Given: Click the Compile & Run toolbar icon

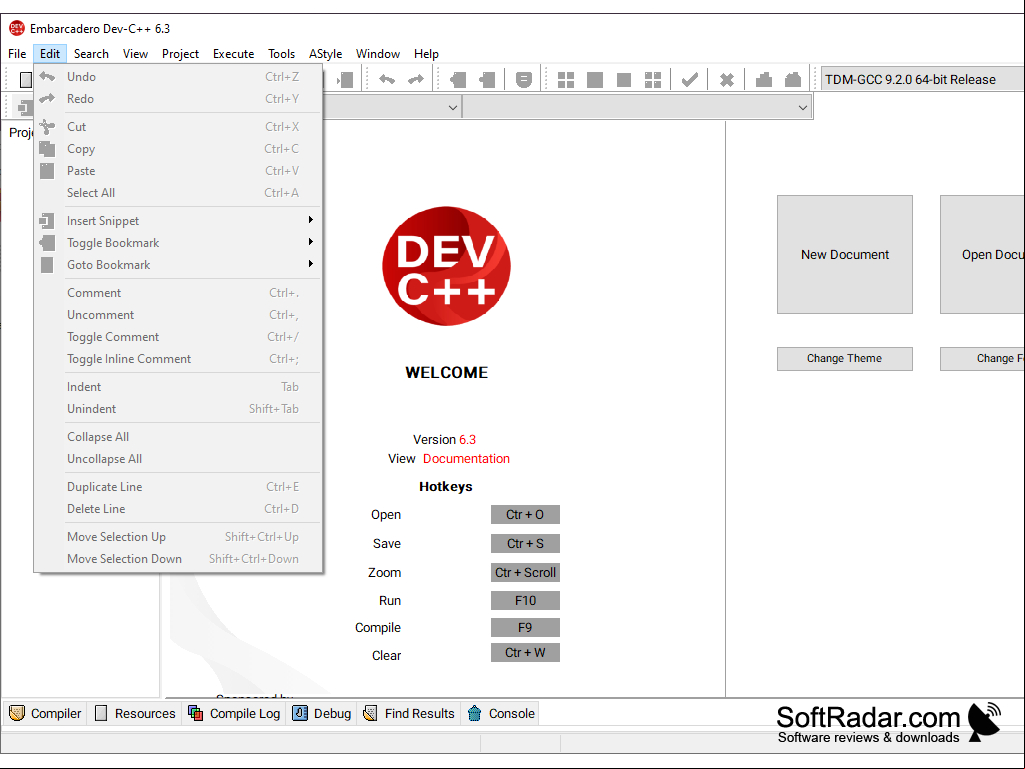Looking at the screenshot, I should (624, 80).
